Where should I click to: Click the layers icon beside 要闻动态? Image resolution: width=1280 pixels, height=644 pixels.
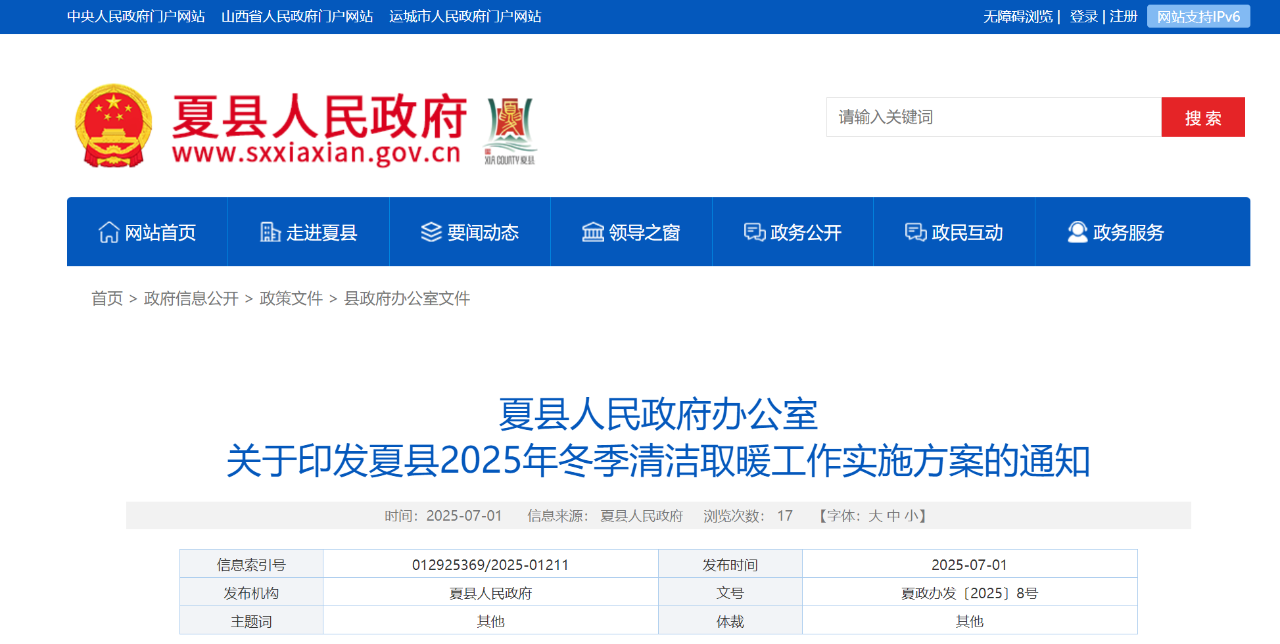point(431,232)
